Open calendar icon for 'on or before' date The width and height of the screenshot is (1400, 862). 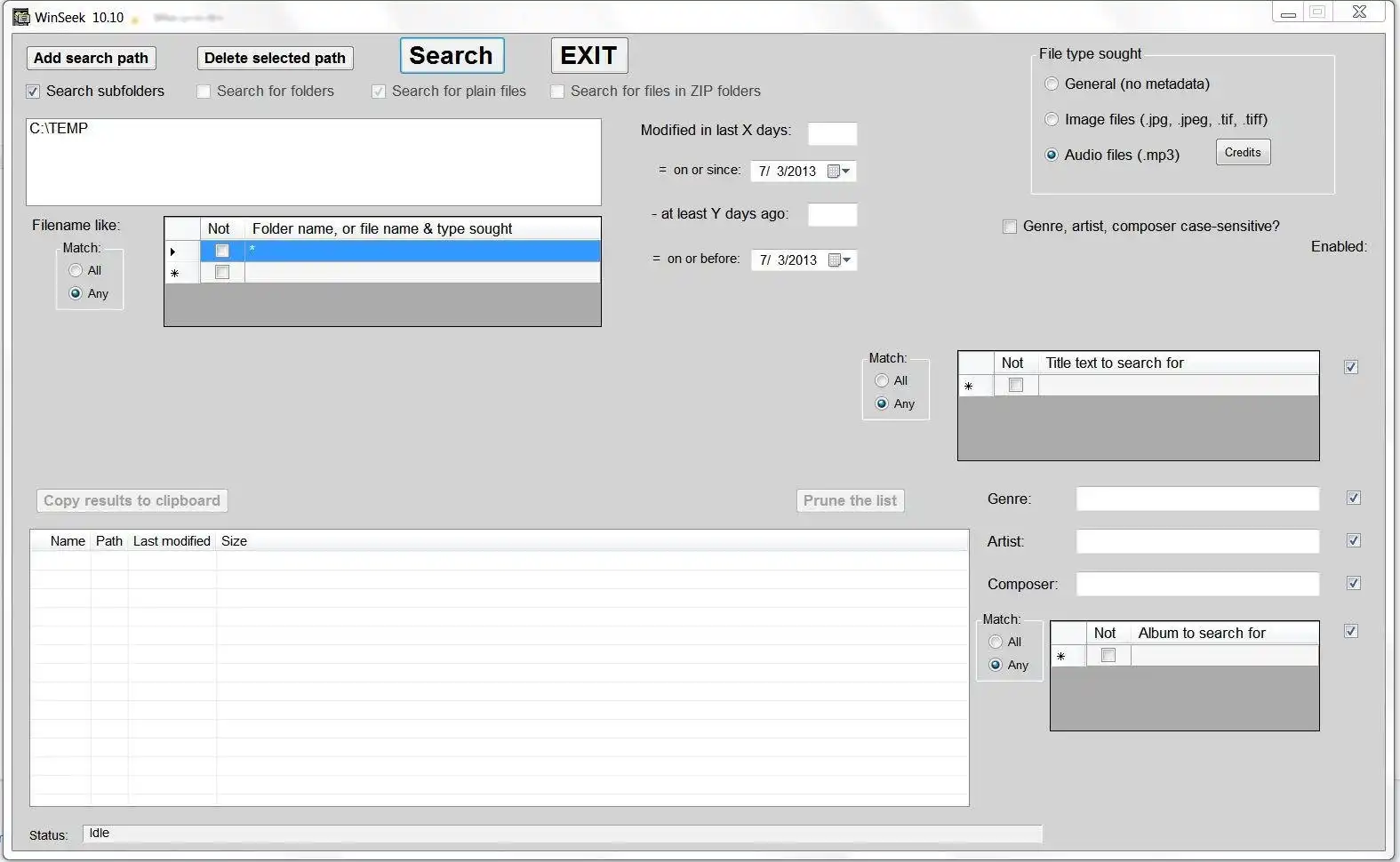[840, 260]
